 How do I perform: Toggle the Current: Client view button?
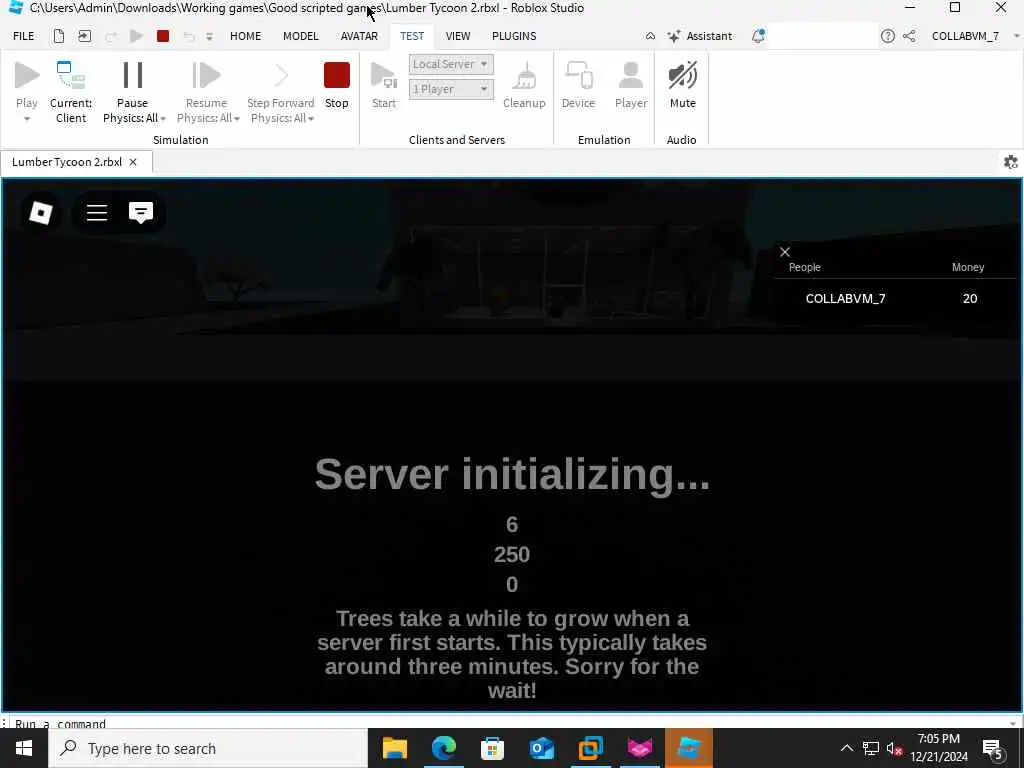[x=71, y=92]
